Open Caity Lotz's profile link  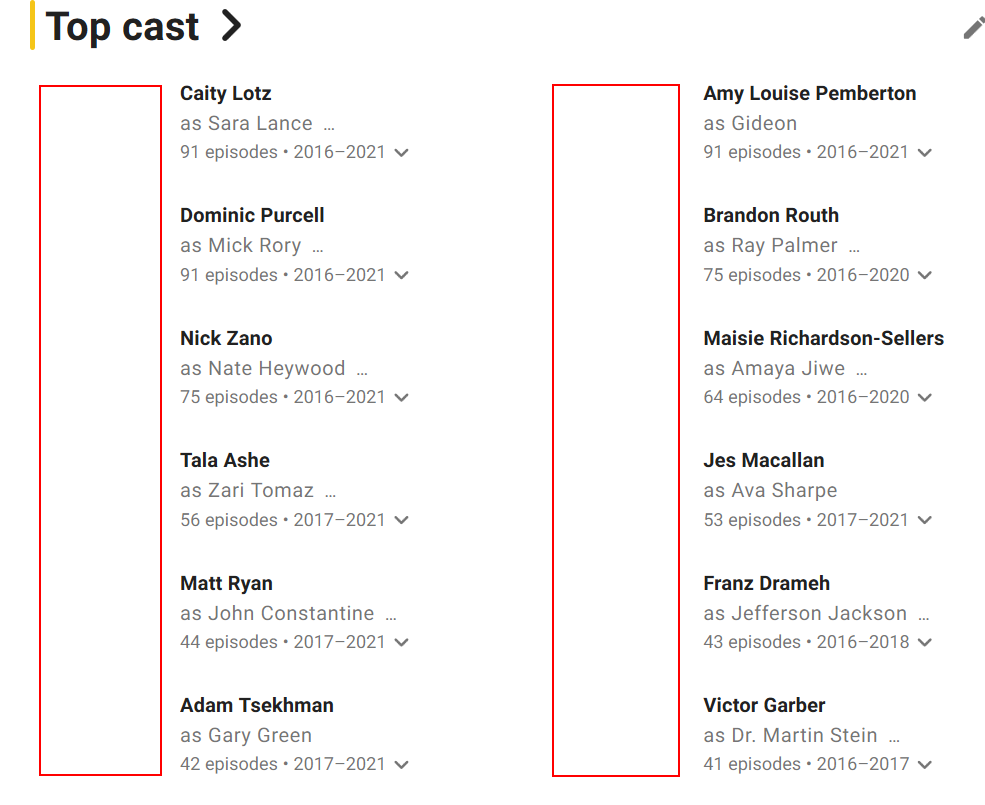[x=225, y=93]
